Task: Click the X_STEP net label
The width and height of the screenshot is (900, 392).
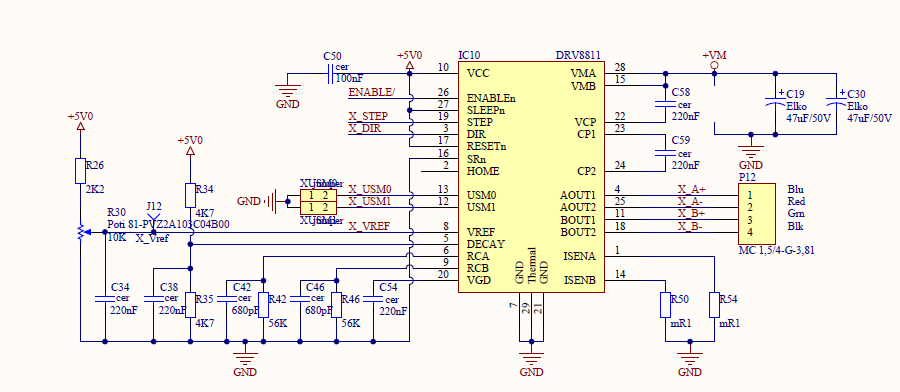Action: (368, 117)
